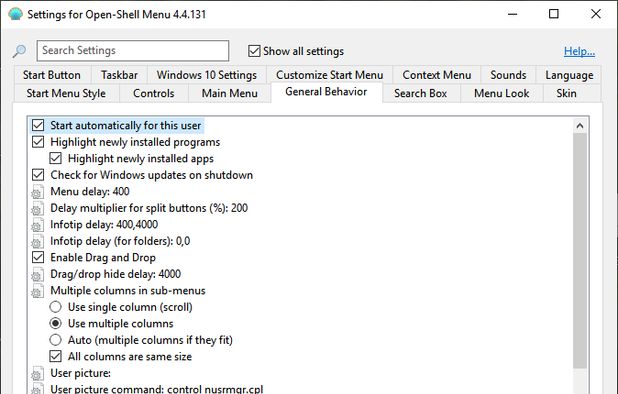Click the magnifier search icon
This screenshot has width=618, height=394.
click(19, 51)
